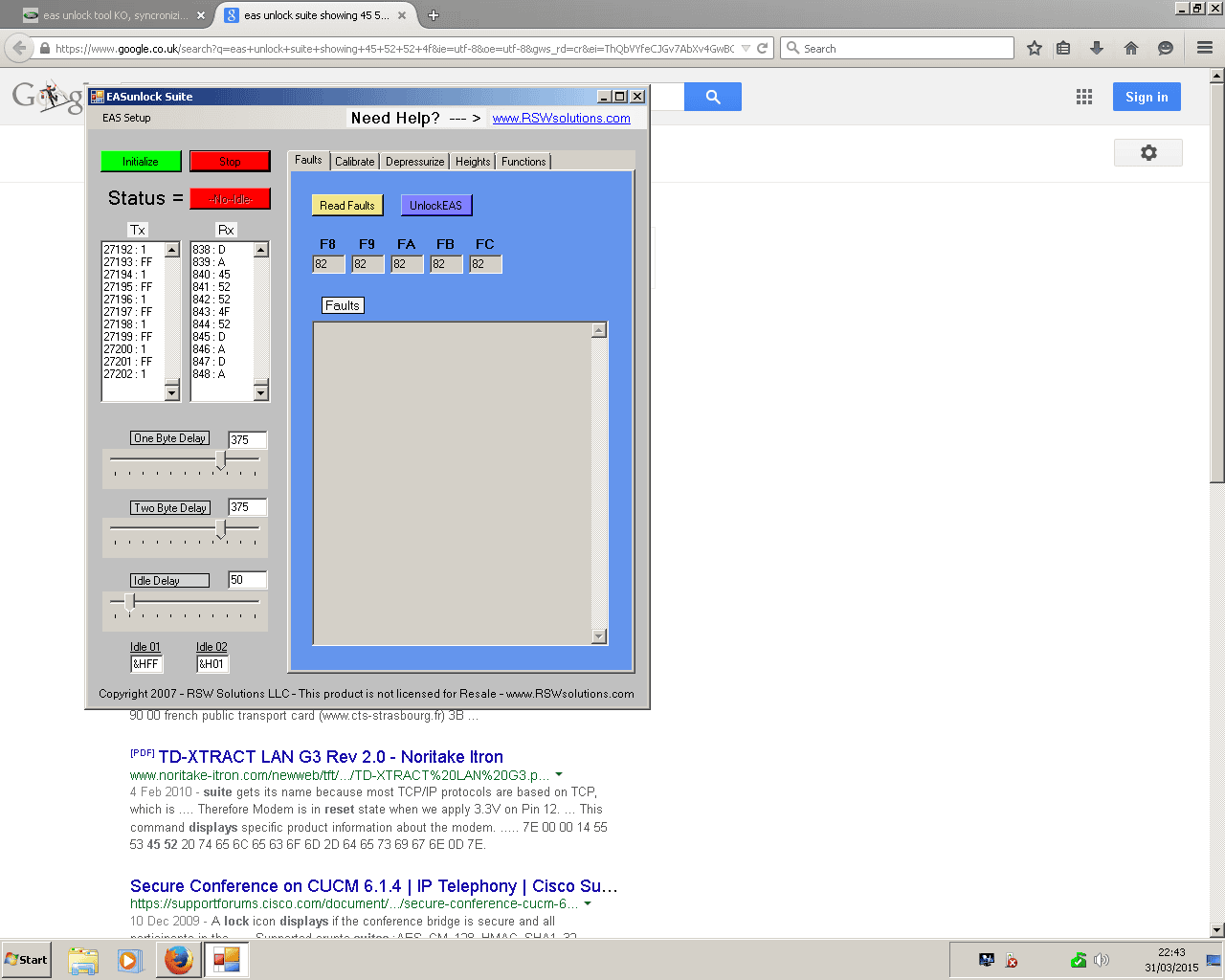The width and height of the screenshot is (1225, 980).
Task: Click the reload icon in address bar
Action: pyautogui.click(x=763, y=48)
